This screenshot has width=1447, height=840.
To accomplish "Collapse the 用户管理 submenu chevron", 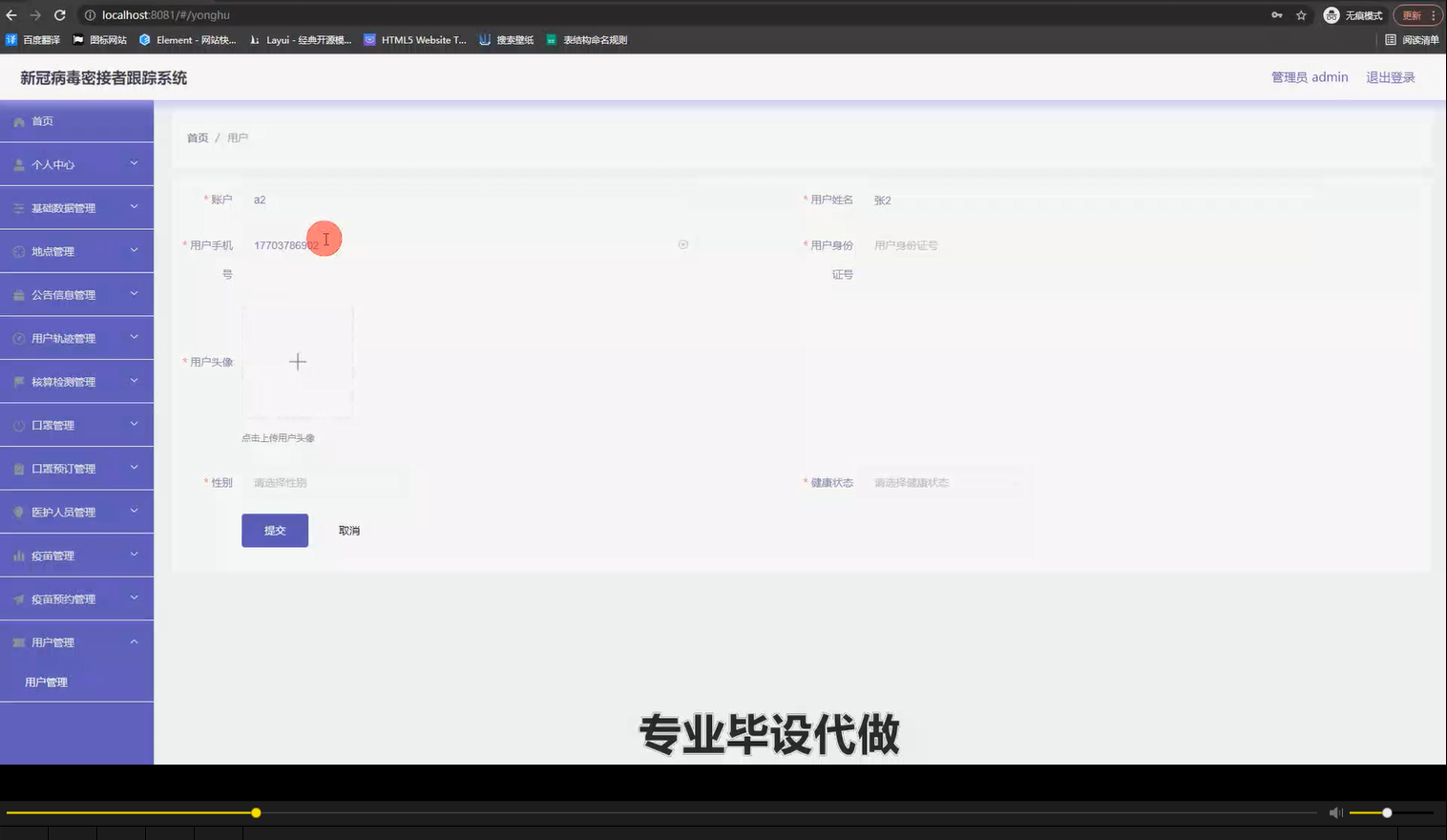I will (x=135, y=641).
